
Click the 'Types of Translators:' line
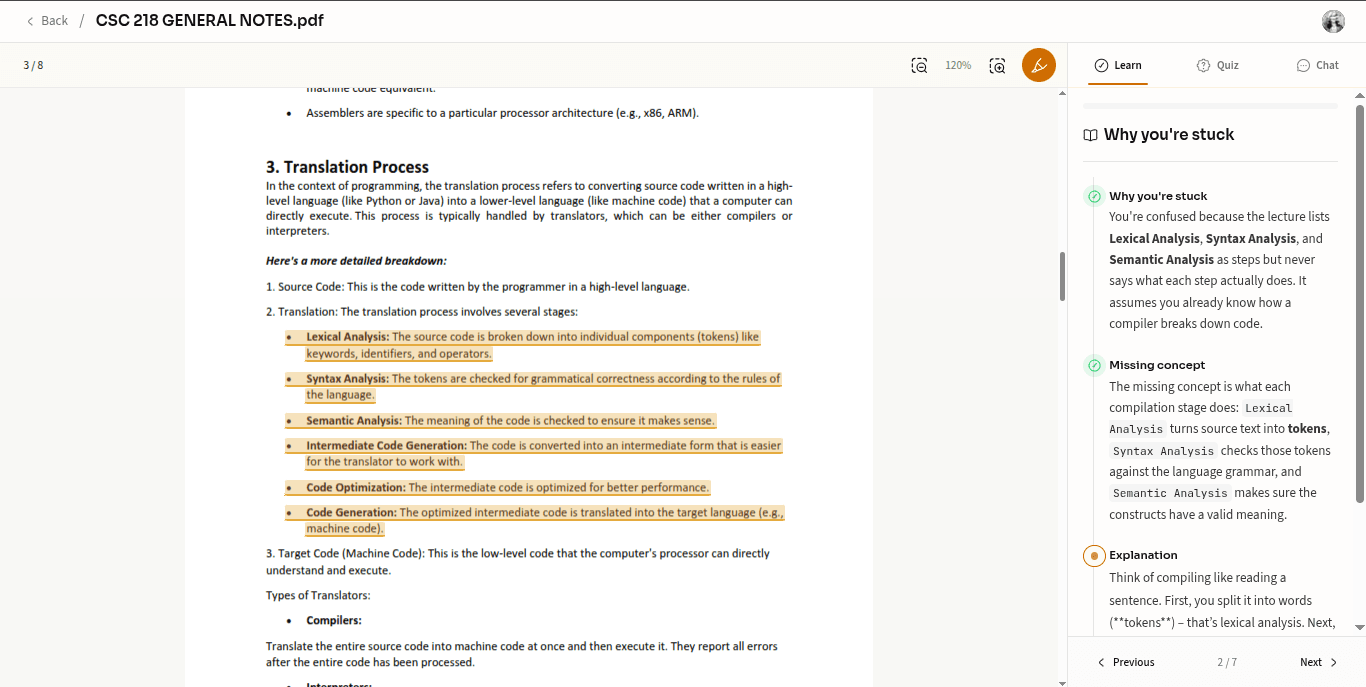[318, 595]
